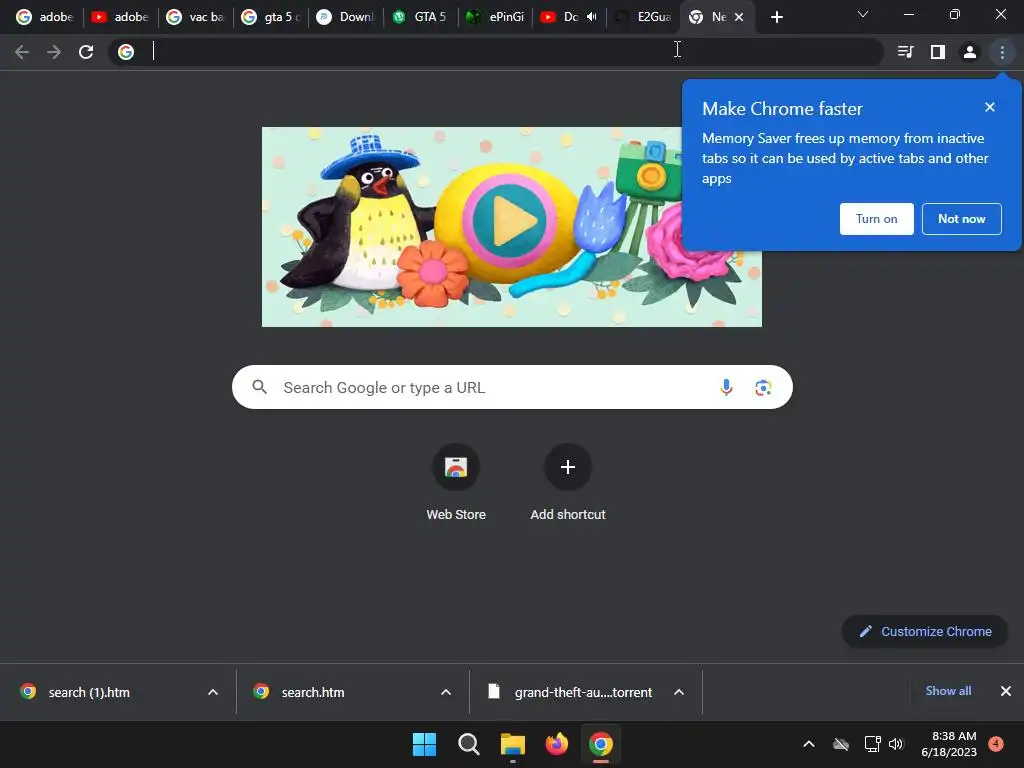Open Windows taskbar search
1024x768 pixels.
[468, 744]
